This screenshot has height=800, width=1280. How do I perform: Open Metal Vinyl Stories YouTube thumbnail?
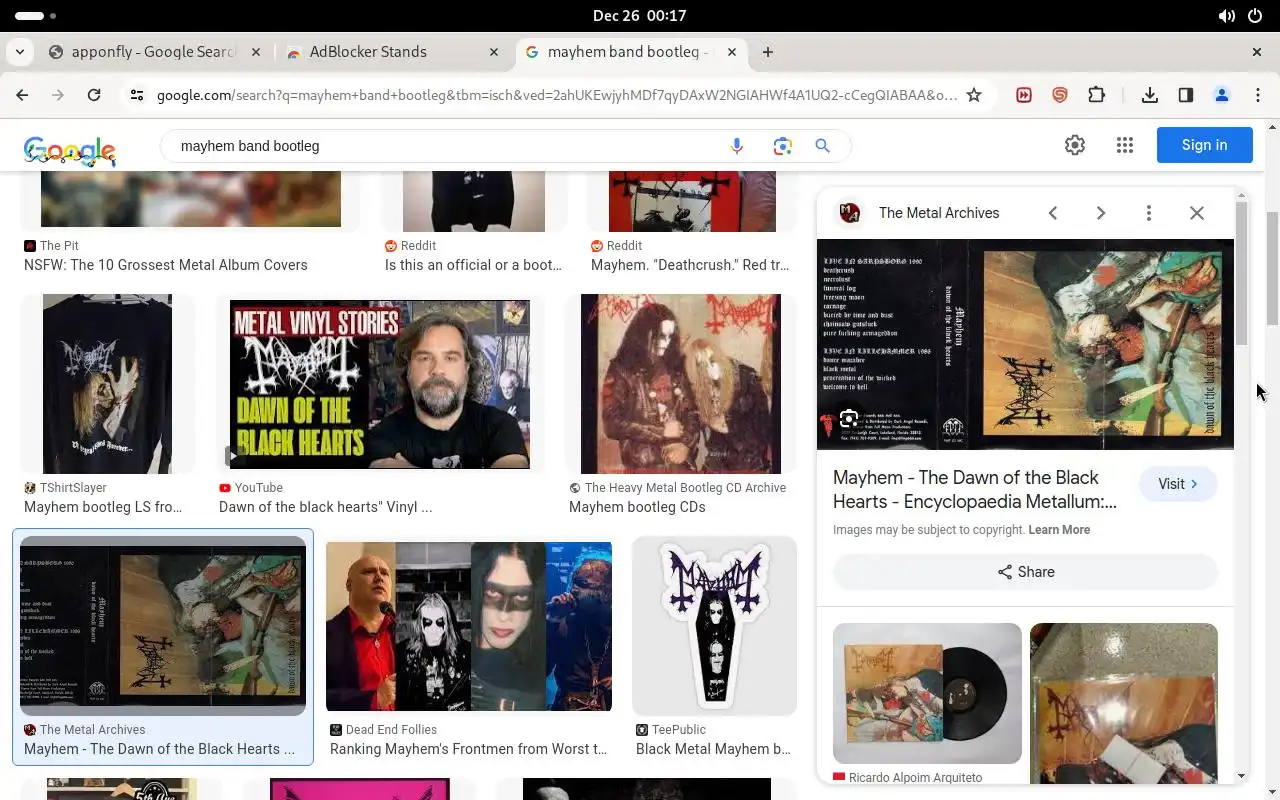pos(380,384)
